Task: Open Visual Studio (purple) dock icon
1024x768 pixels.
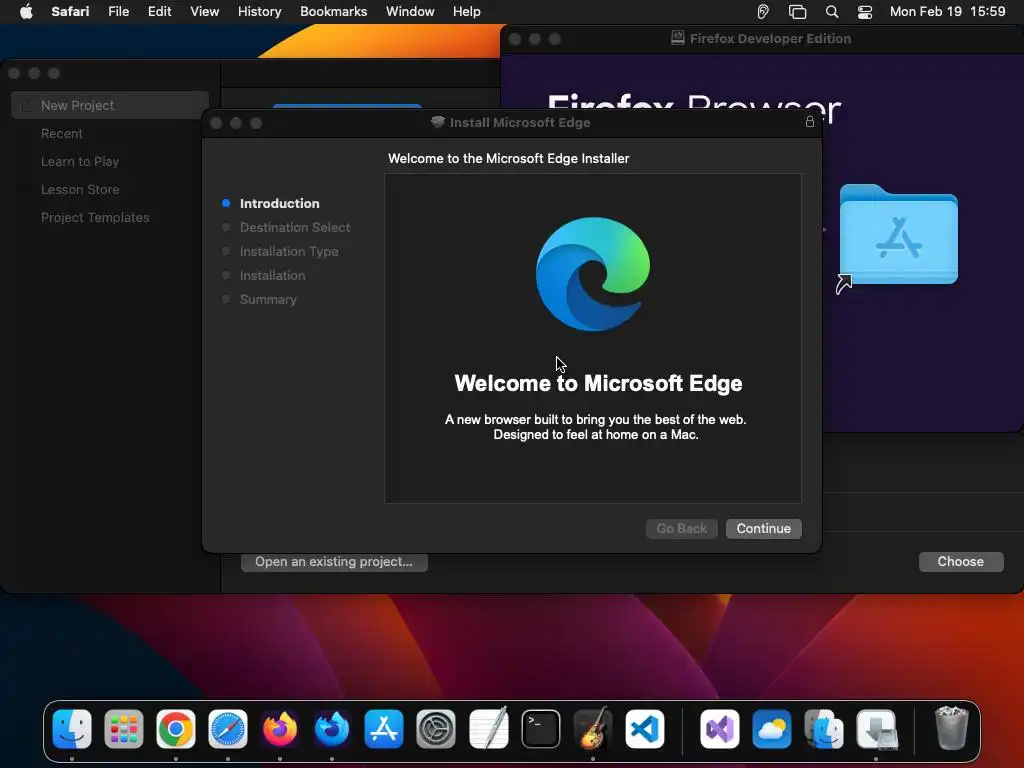Action: point(720,729)
